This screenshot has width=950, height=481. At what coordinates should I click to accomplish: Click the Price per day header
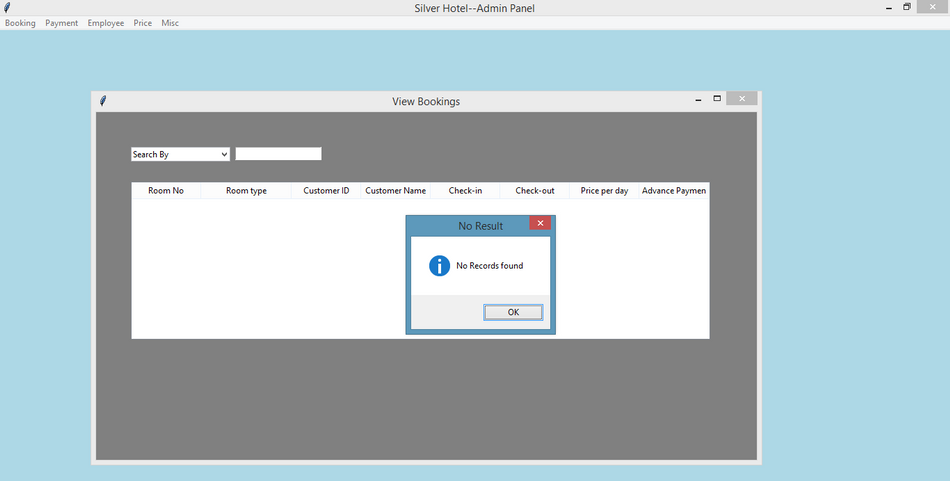tap(604, 191)
